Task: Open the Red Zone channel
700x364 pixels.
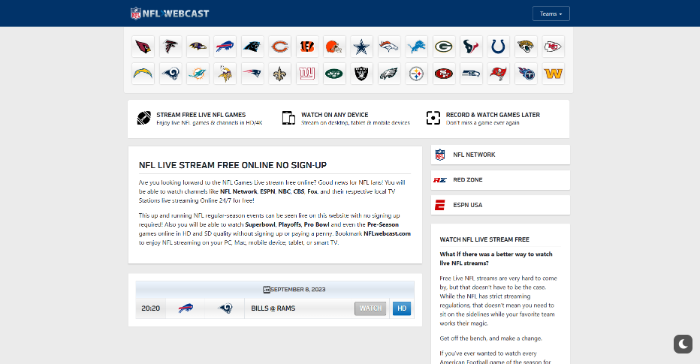Action: coord(500,180)
